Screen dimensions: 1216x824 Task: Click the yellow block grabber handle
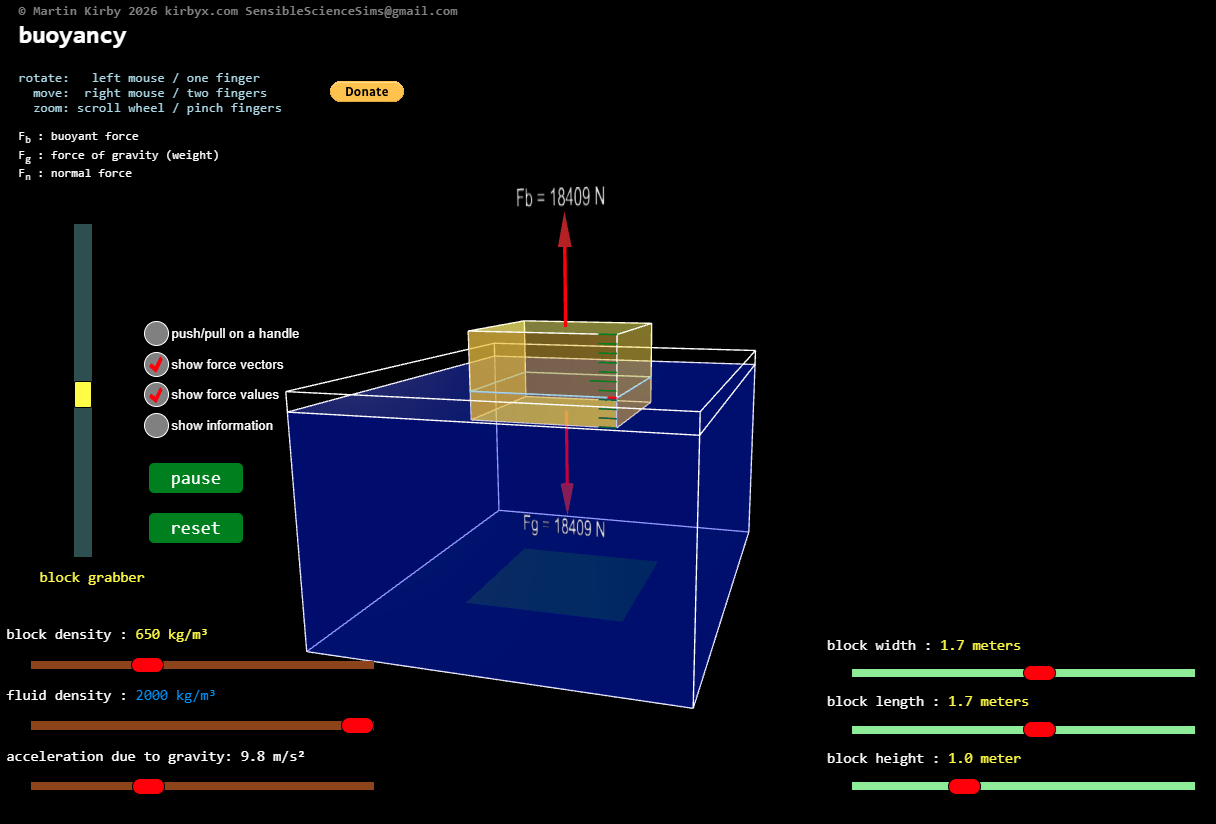pyautogui.click(x=83, y=394)
